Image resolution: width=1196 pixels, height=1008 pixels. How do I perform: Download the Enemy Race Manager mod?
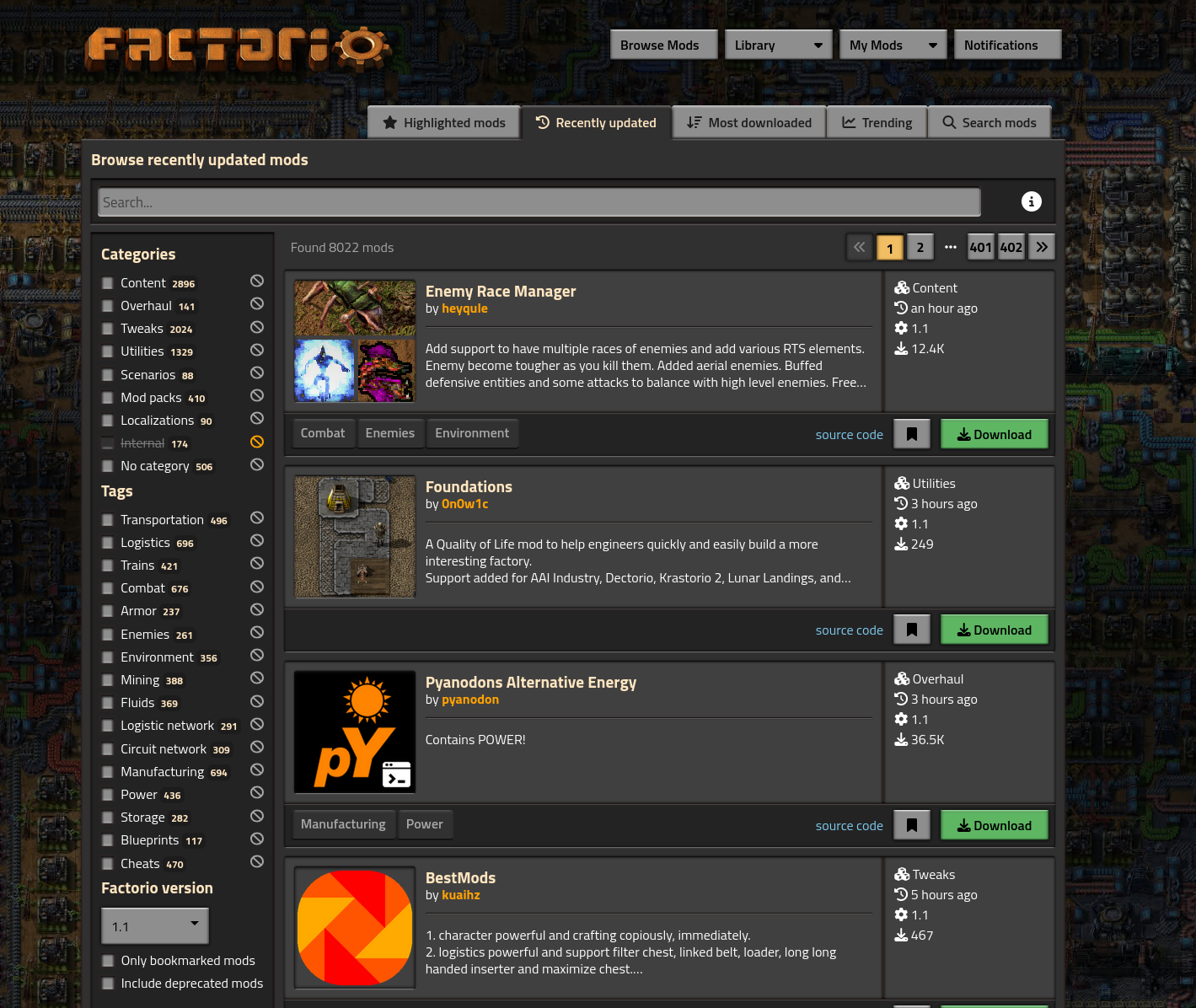(x=995, y=434)
